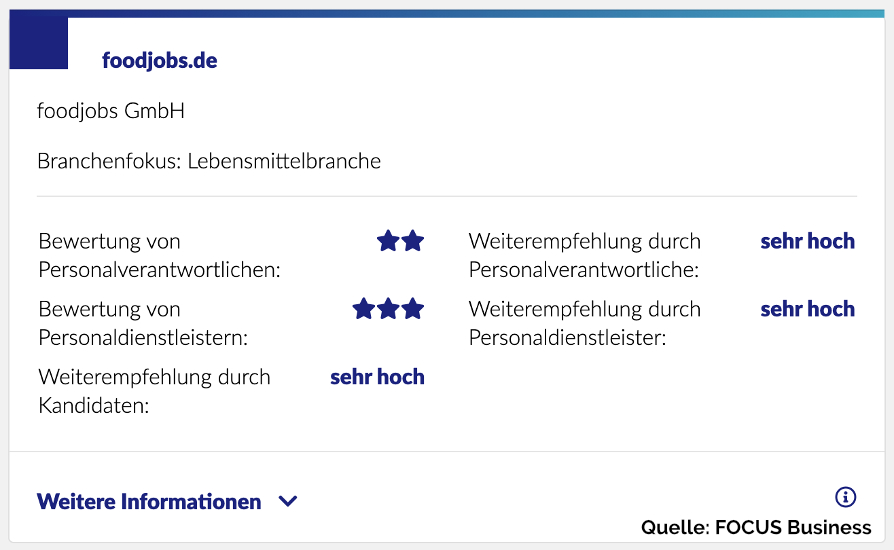894x550 pixels.
Task: Click the 'Bewertung von Personalverantwortlichen' label
Action: click(159, 255)
